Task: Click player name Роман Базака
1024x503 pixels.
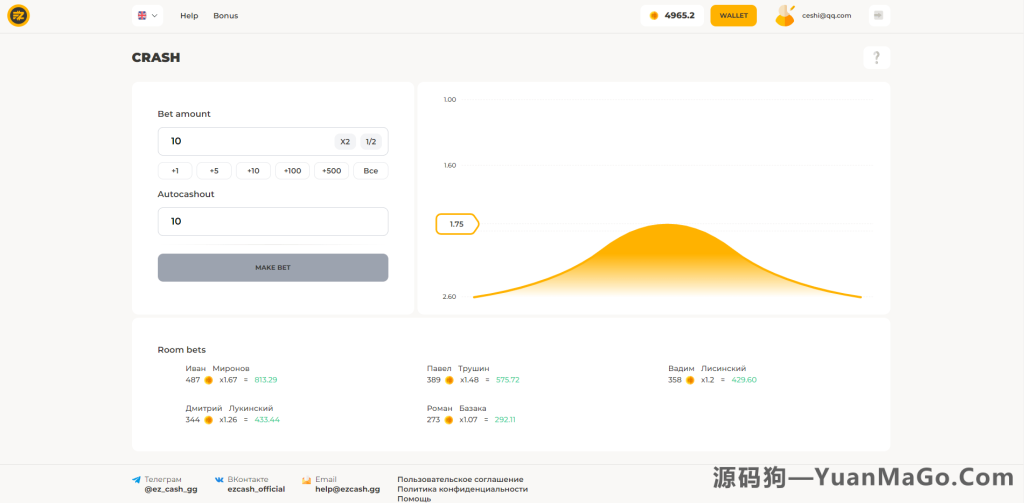Action: point(457,408)
